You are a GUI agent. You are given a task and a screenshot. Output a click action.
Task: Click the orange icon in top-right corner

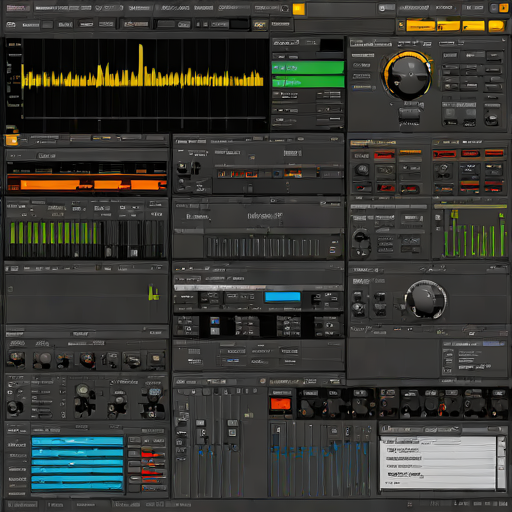coord(504,8)
